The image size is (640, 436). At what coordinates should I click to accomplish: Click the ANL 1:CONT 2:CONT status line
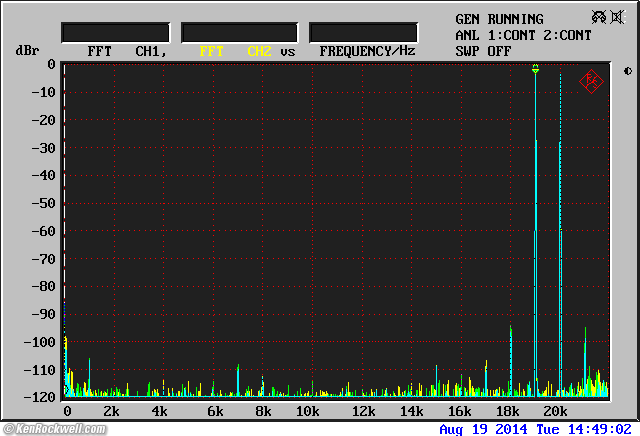coord(523,35)
